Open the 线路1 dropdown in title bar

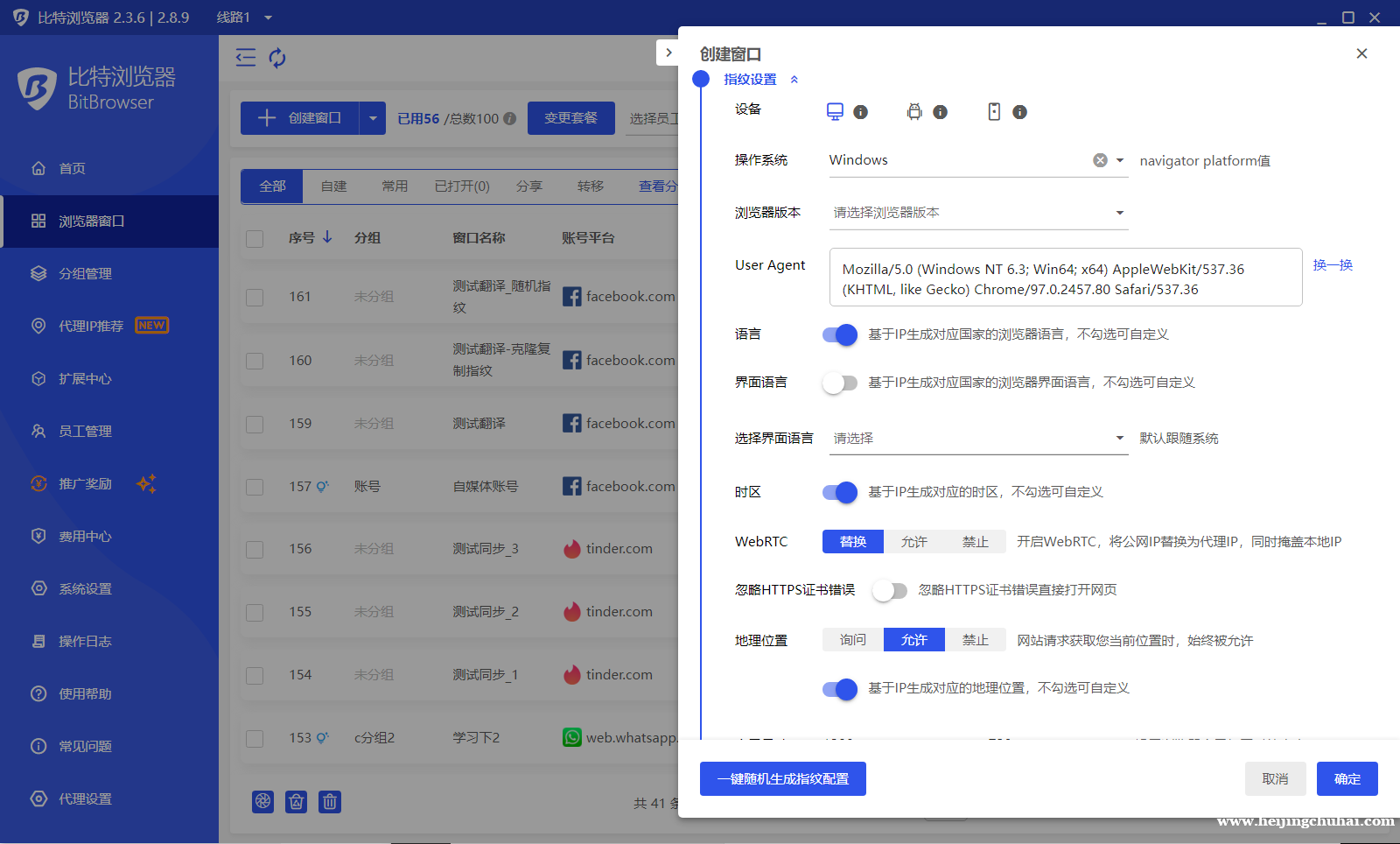pos(245,18)
